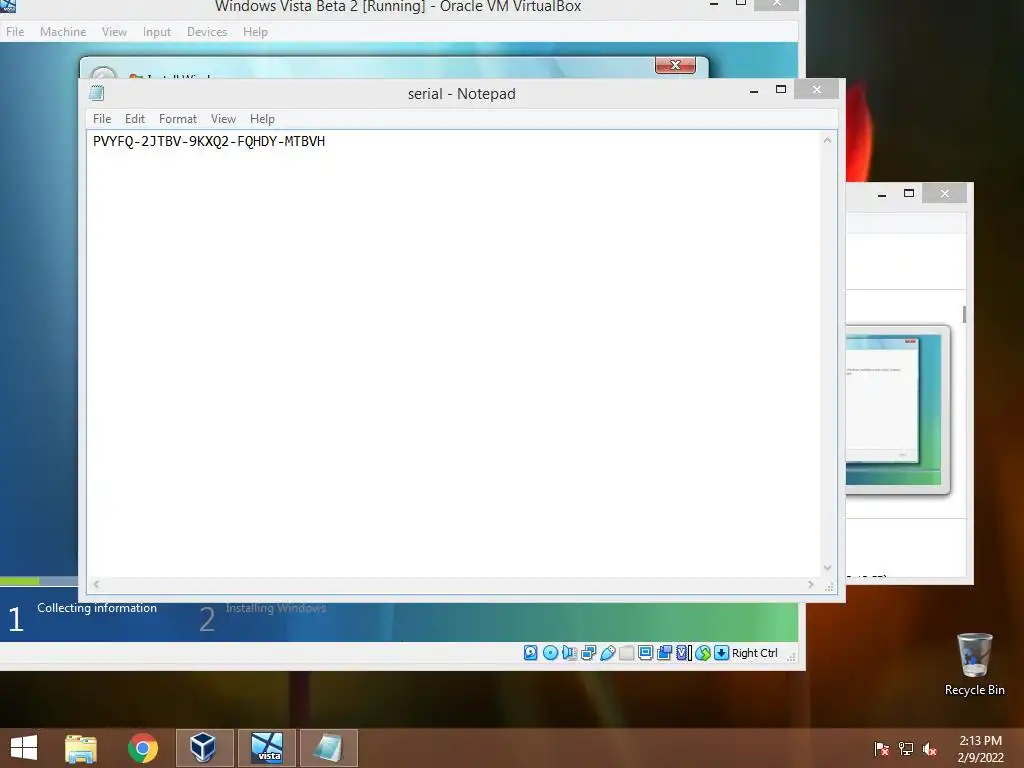Open the VirtualBox Machine menu
Viewport: 1024px width, 768px height.
point(63,31)
